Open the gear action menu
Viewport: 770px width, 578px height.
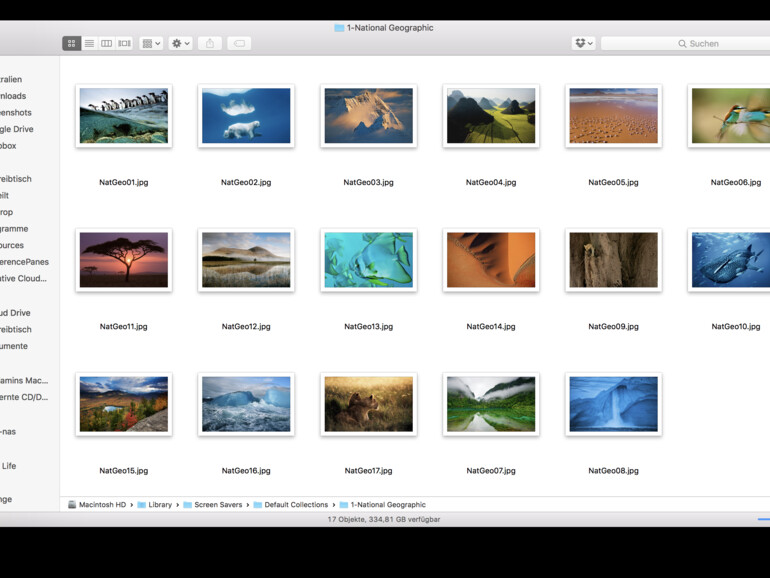pyautogui.click(x=181, y=44)
